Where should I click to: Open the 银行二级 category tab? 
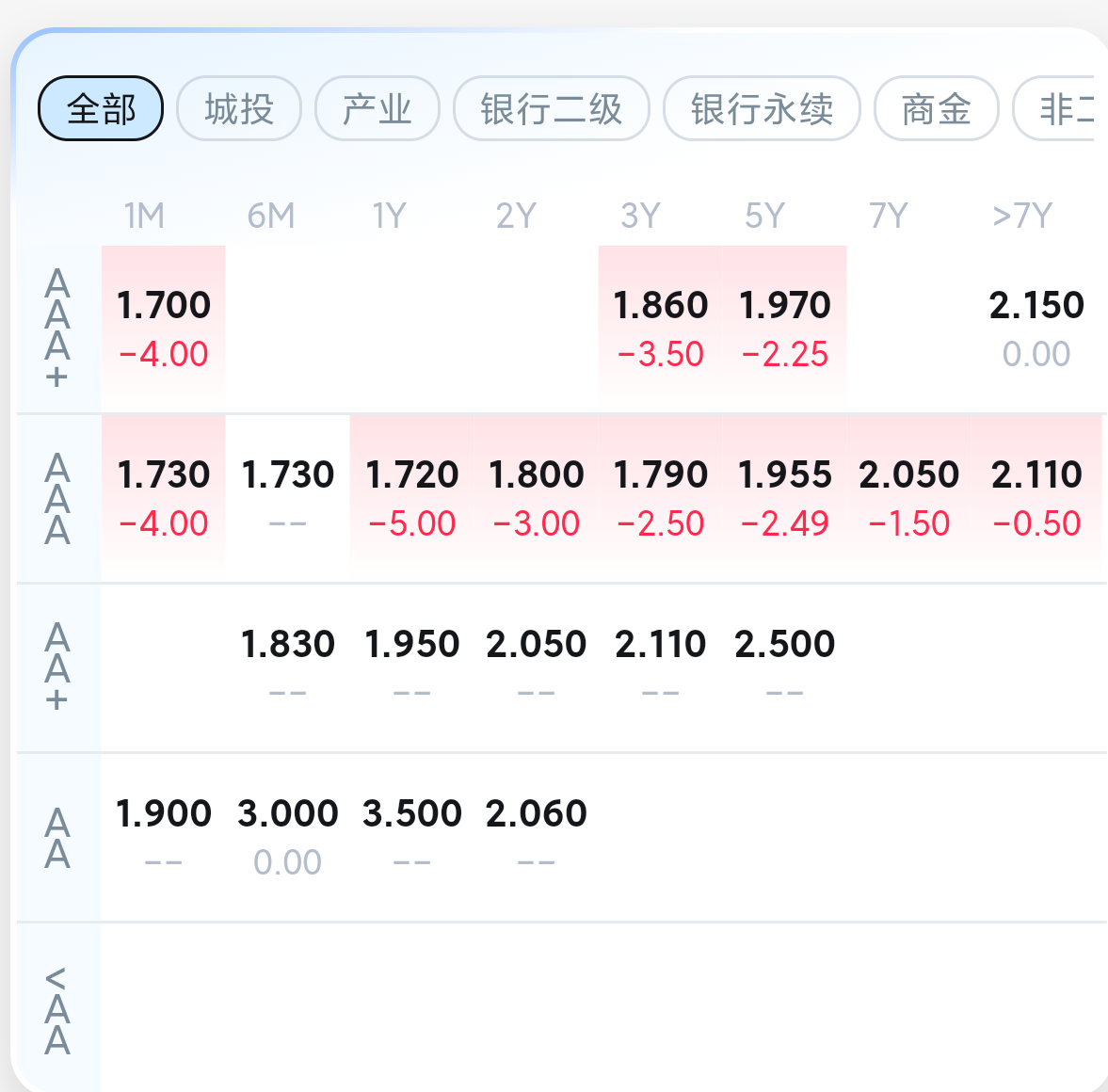(551, 108)
